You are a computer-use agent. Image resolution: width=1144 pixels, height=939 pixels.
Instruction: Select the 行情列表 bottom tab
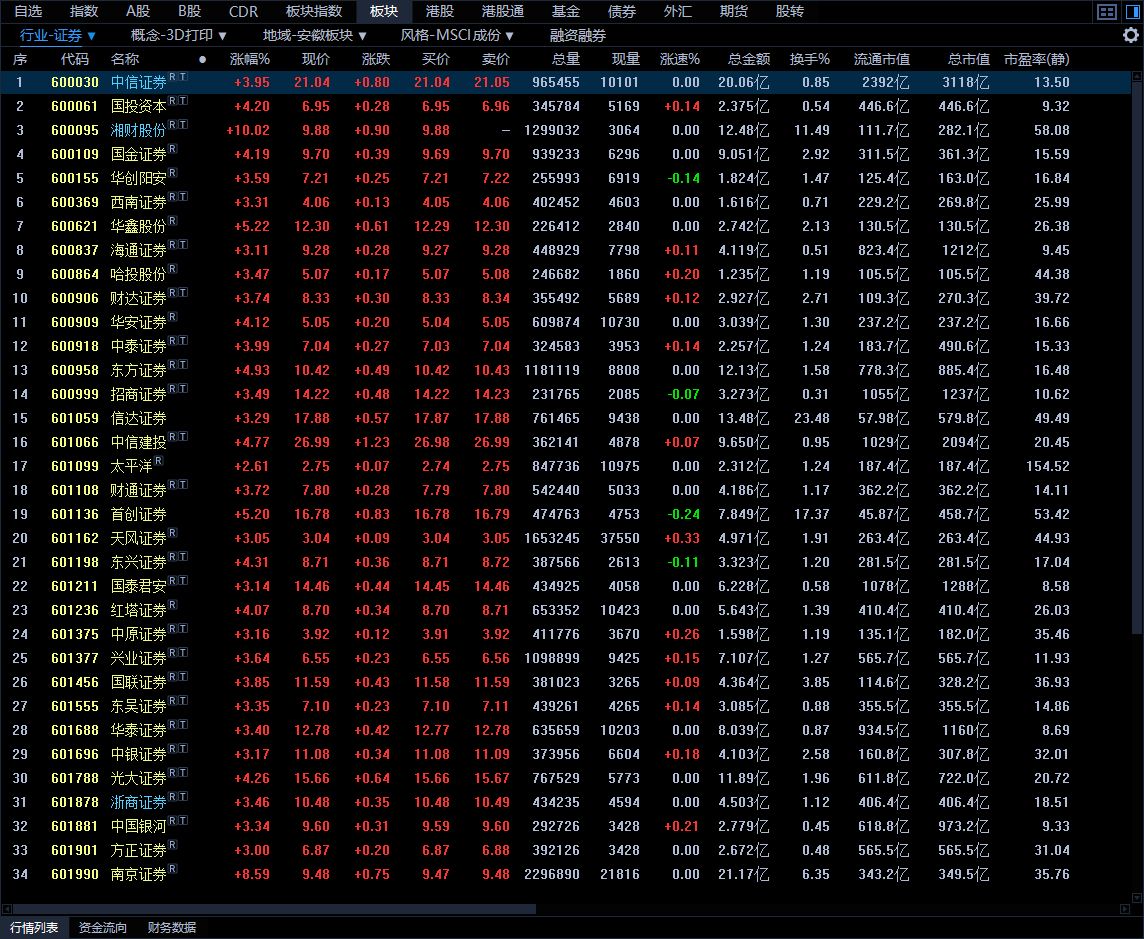click(34, 927)
